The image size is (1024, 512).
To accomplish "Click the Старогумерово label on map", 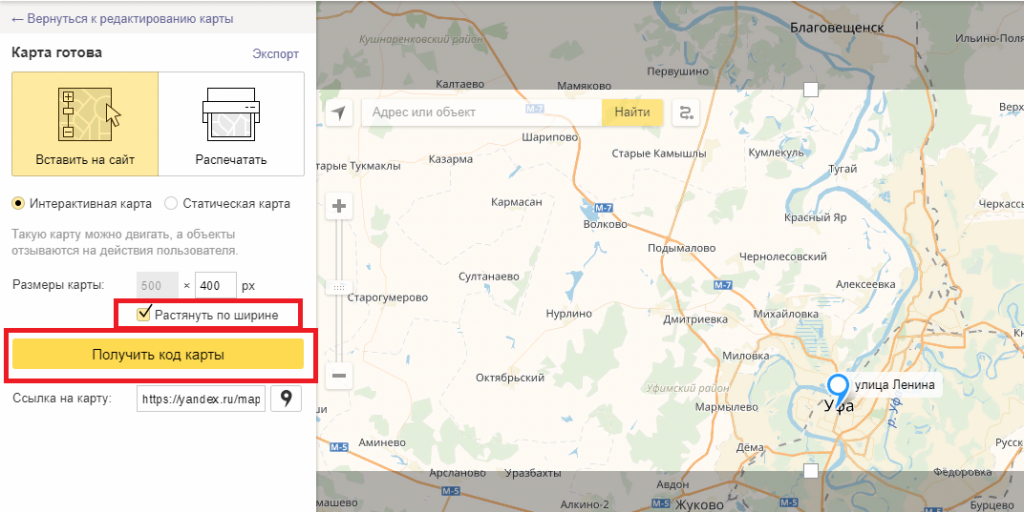I will [x=388, y=298].
